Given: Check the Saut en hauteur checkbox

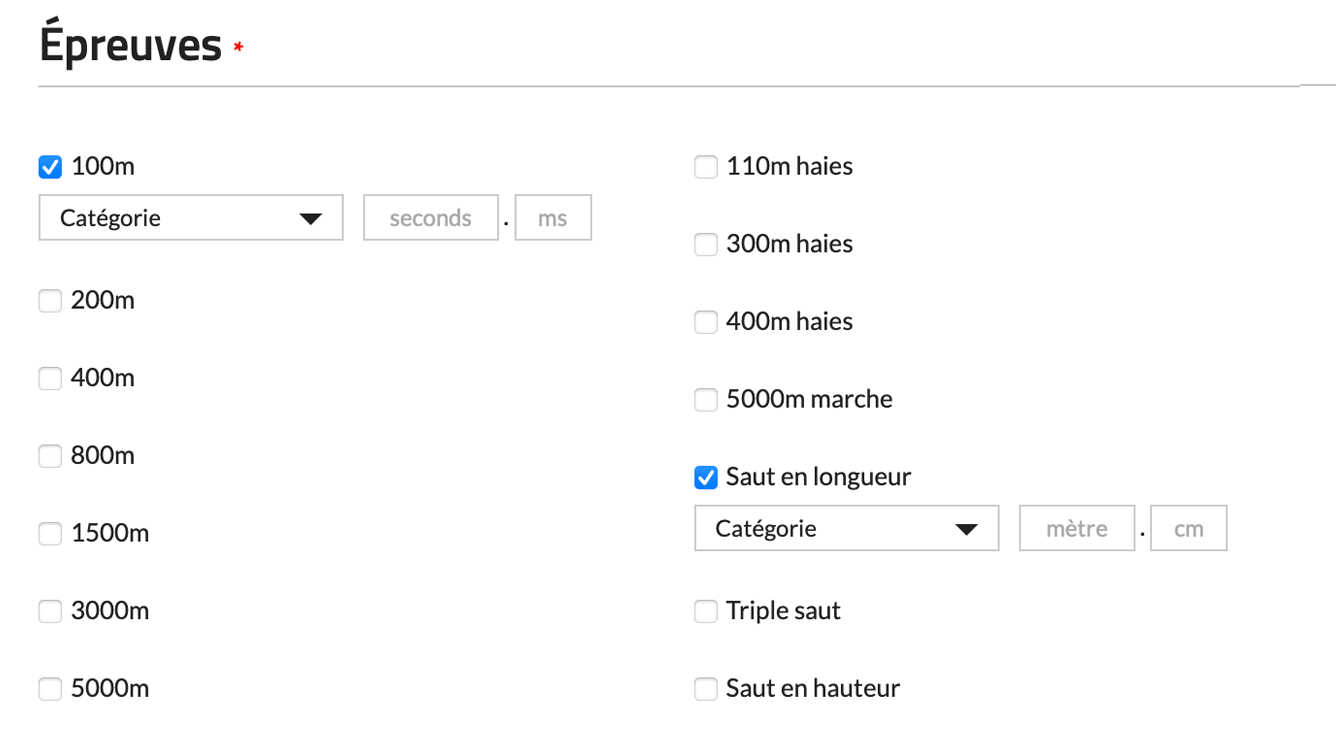Looking at the screenshot, I should pyautogui.click(x=706, y=689).
